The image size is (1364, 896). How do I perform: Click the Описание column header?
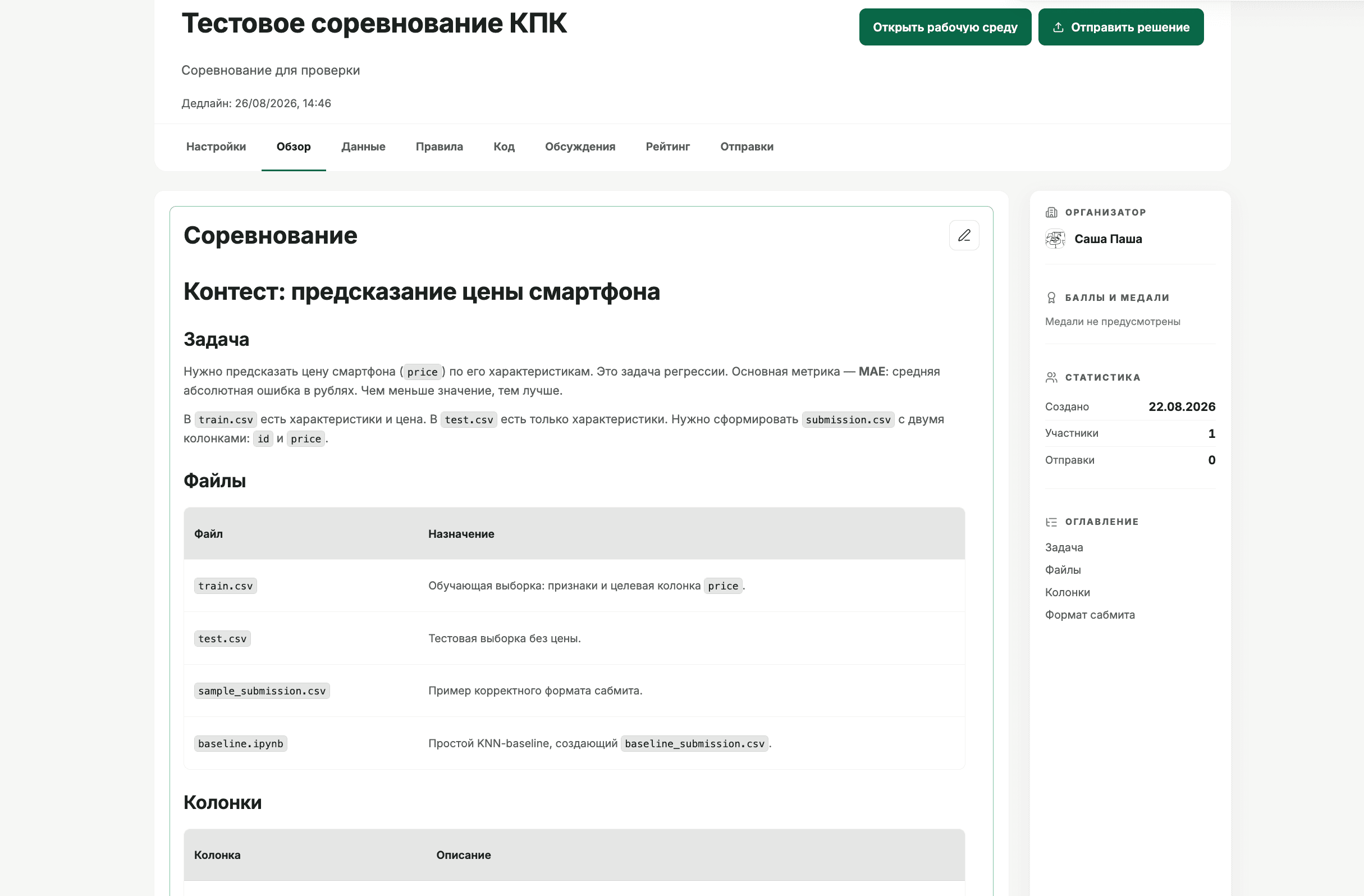coord(464,854)
